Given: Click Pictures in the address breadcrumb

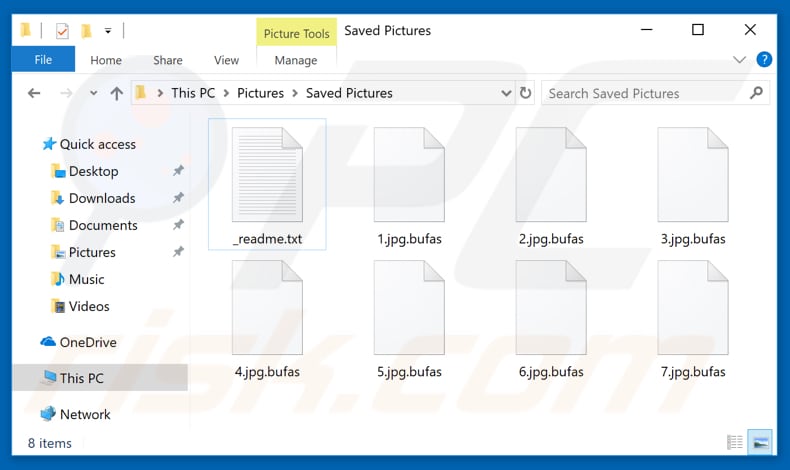Looking at the screenshot, I should 260,93.
